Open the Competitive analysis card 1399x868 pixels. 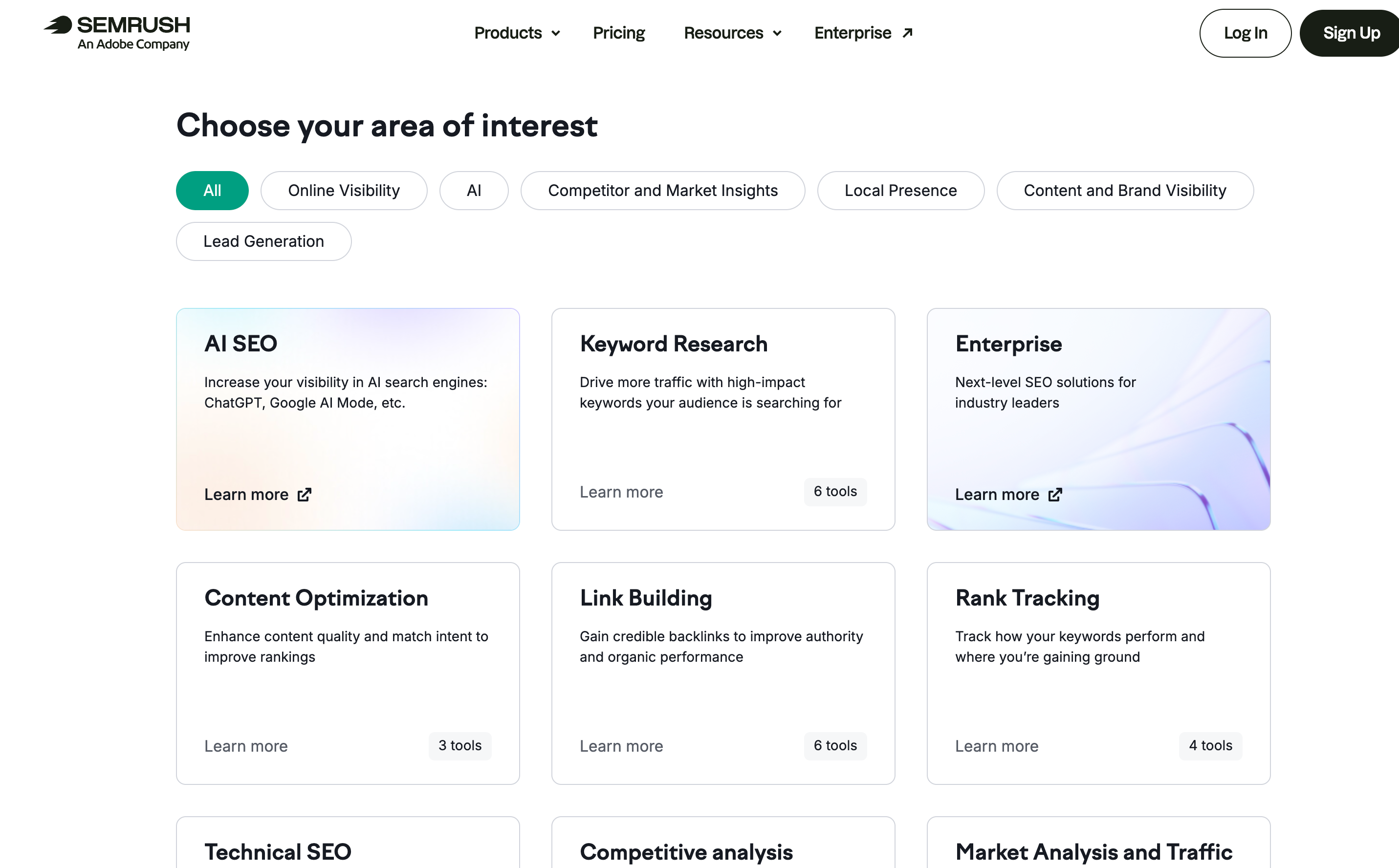(x=723, y=842)
